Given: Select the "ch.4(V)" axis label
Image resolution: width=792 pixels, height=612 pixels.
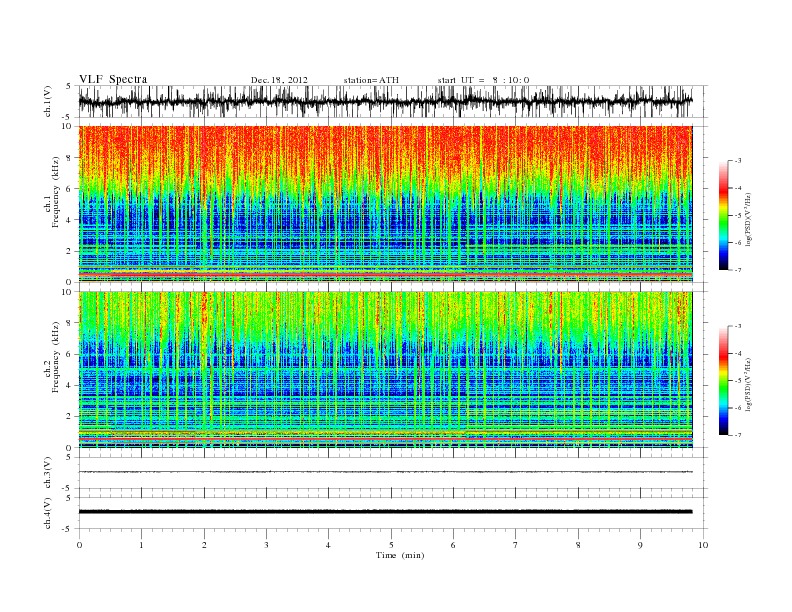Looking at the screenshot, I should pyautogui.click(x=48, y=513).
